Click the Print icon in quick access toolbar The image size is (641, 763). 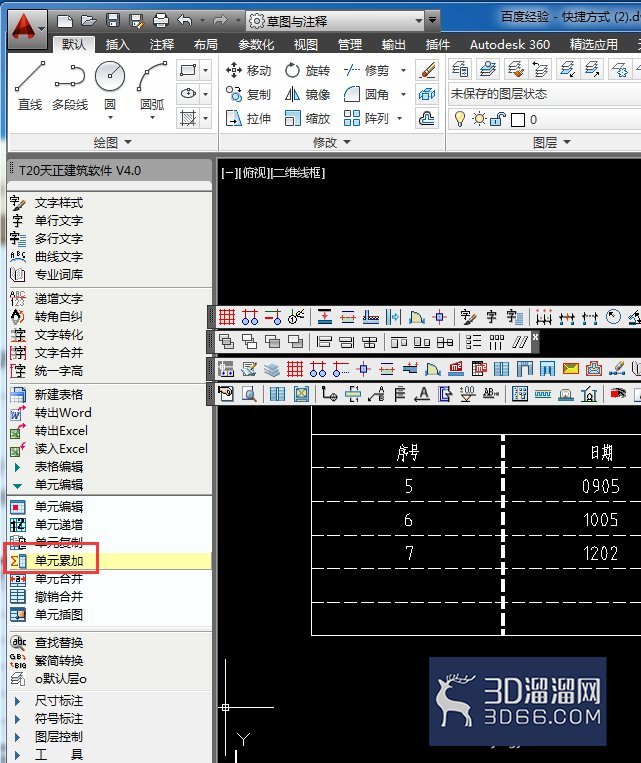click(x=161, y=20)
